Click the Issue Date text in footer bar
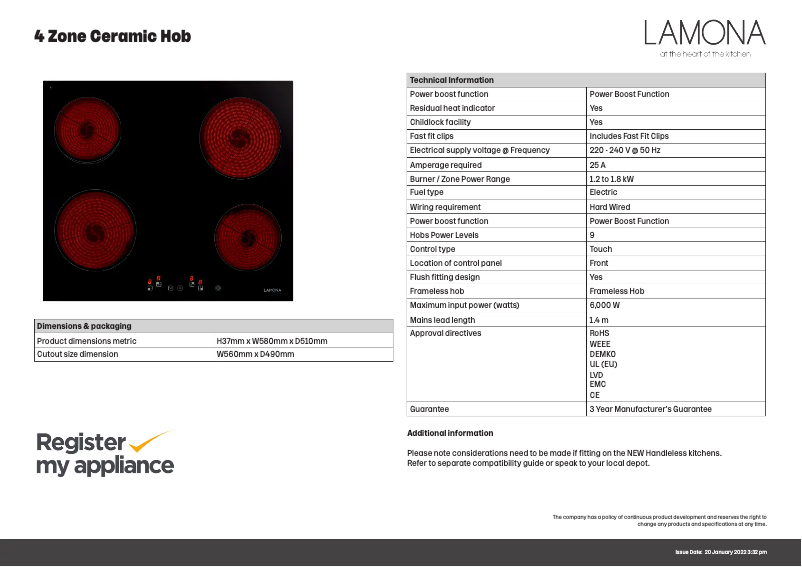This screenshot has height=567, width=802. click(x=721, y=552)
